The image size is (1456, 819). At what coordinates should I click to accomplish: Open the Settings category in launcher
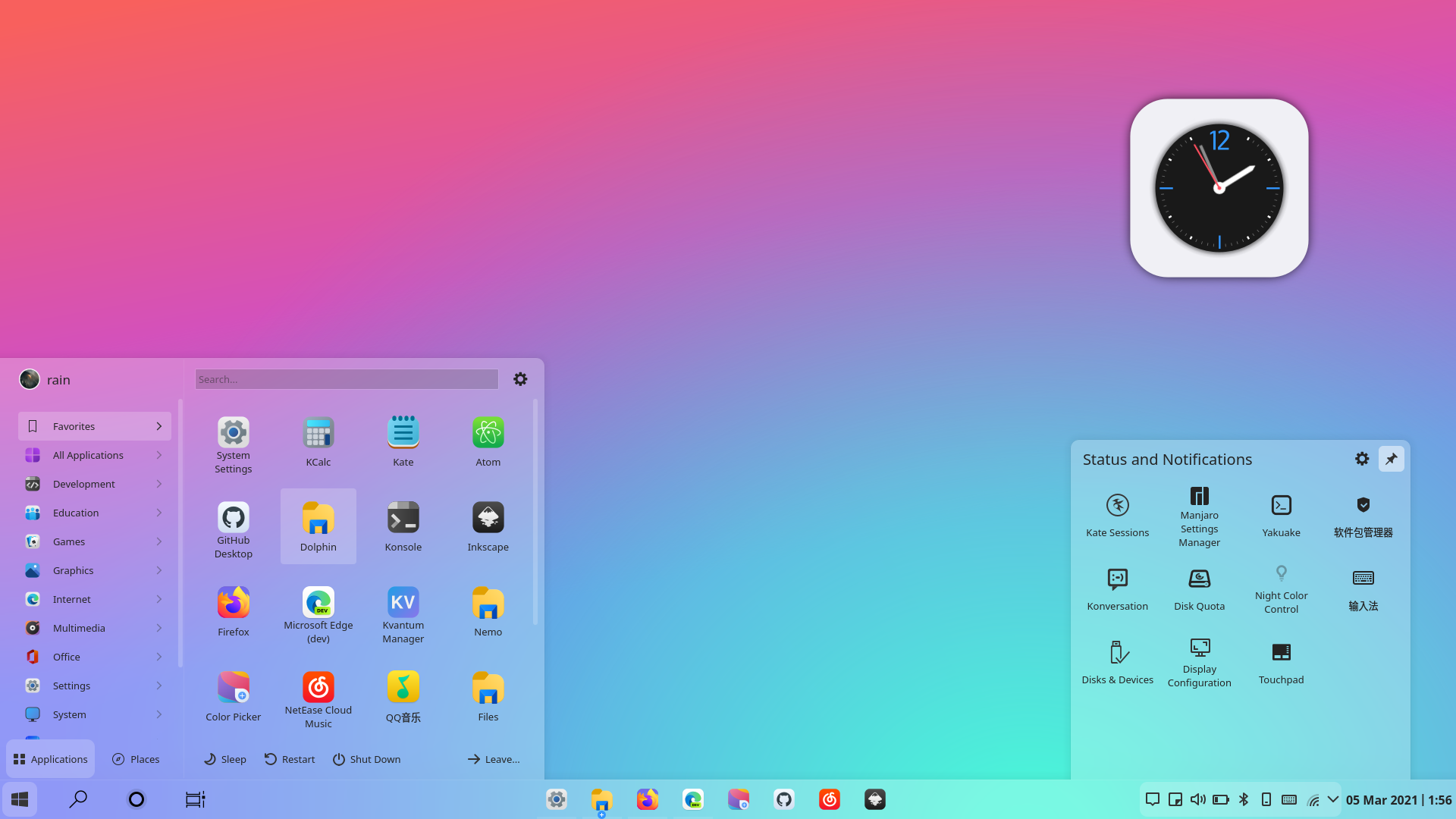(95, 686)
